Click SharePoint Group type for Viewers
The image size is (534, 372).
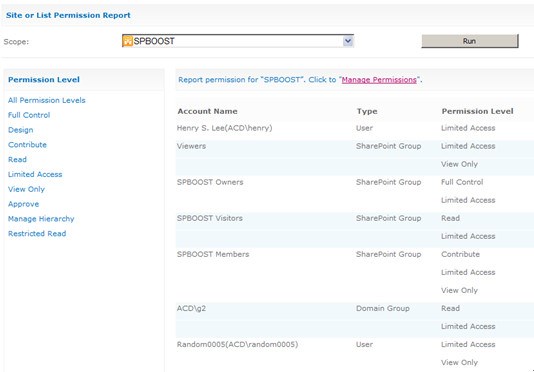[388, 146]
